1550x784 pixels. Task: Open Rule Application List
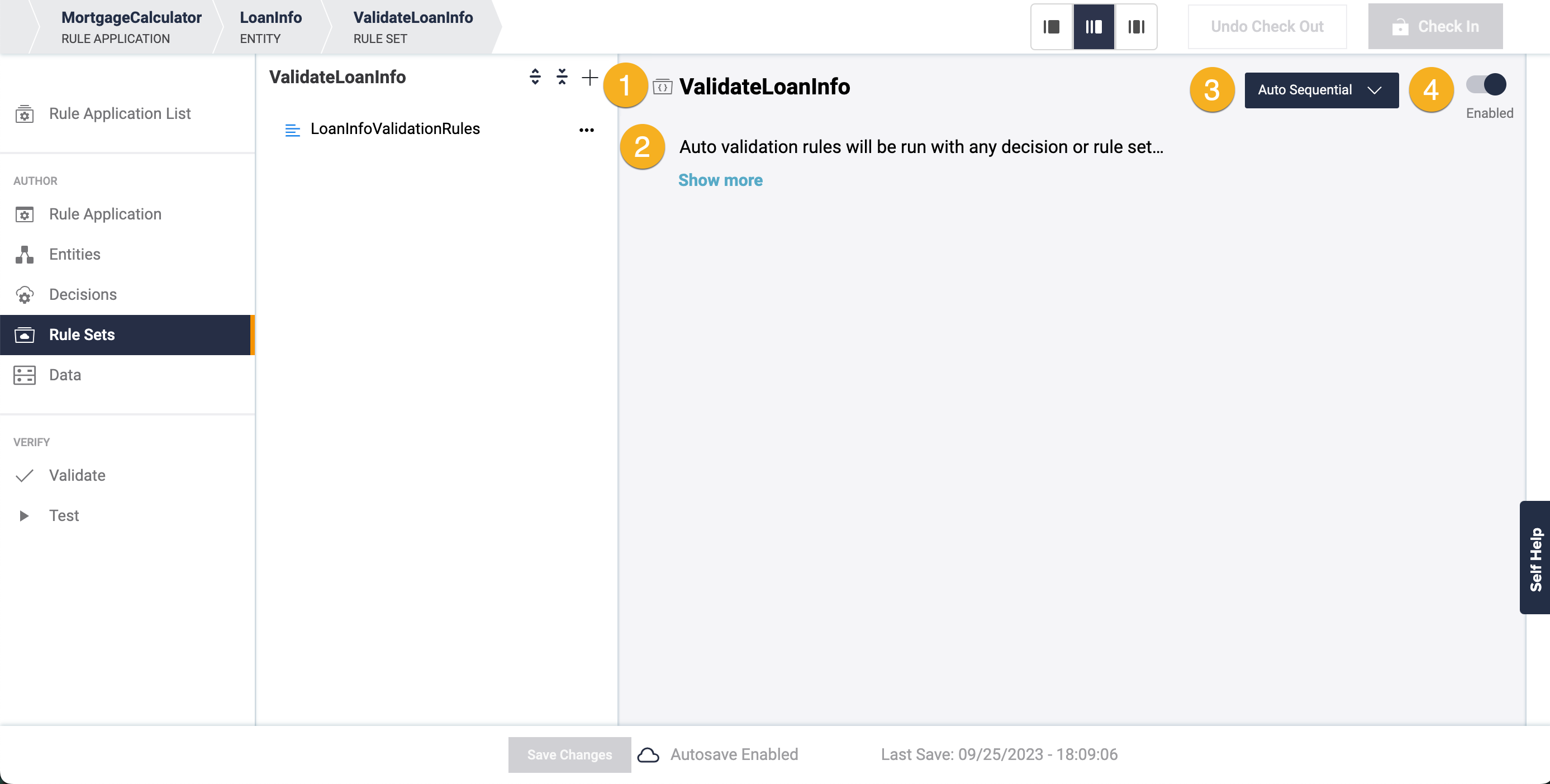tap(119, 113)
